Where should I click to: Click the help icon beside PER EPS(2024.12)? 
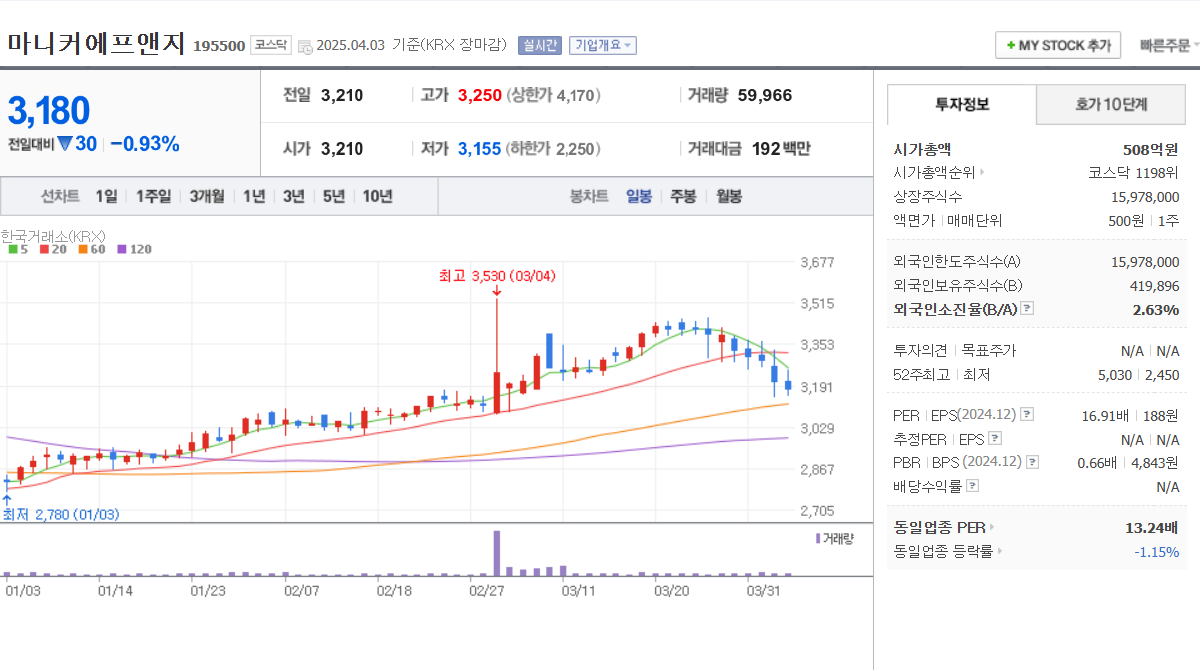point(1027,414)
